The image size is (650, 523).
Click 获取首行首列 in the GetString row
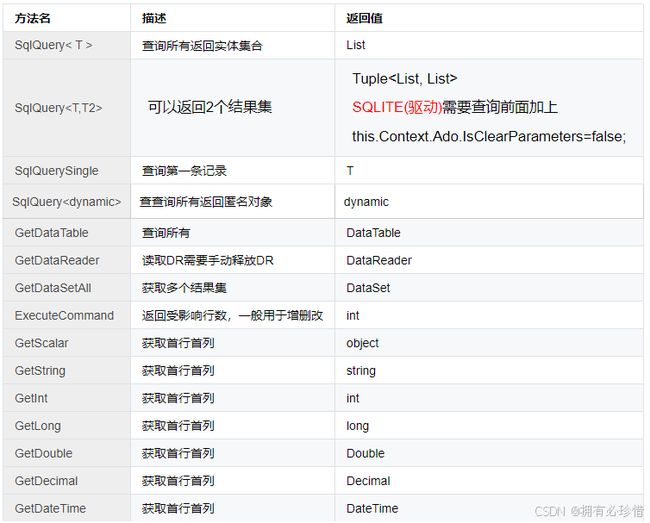178,370
